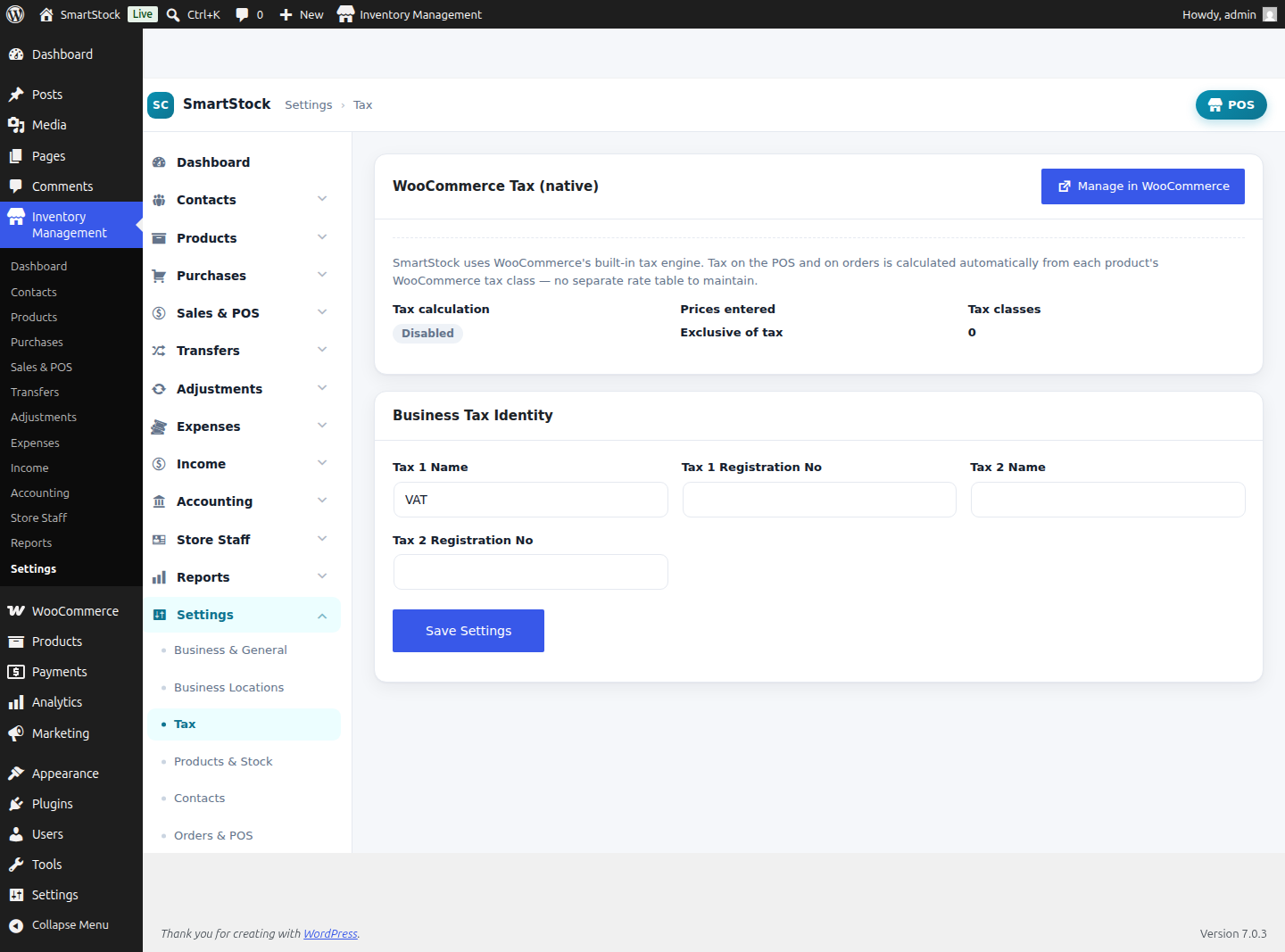1285x952 pixels.
Task: Click the Tax 2 Name field
Action: (x=1108, y=500)
